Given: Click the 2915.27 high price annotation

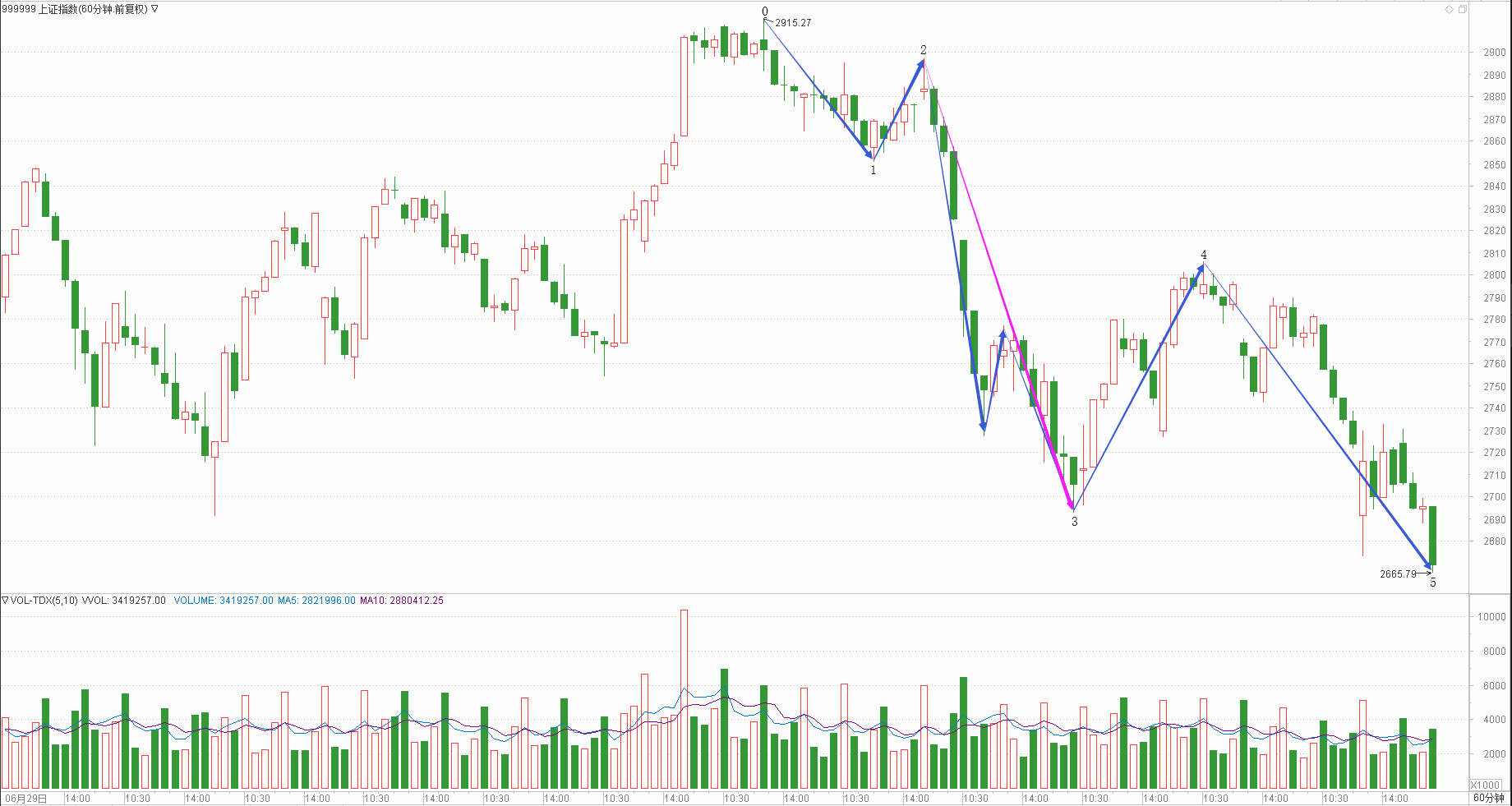Looking at the screenshot, I should pyautogui.click(x=793, y=23).
